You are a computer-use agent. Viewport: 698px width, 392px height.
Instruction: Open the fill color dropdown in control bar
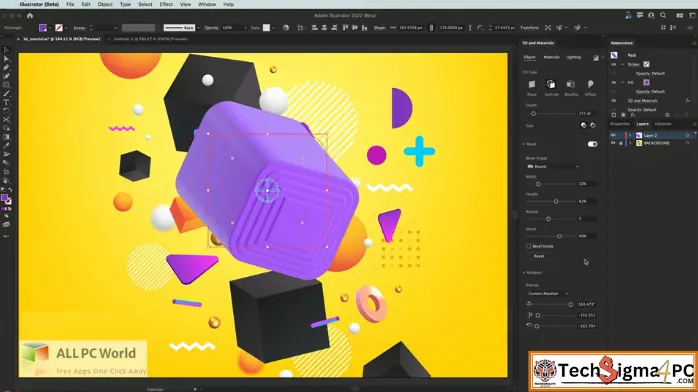pos(50,28)
